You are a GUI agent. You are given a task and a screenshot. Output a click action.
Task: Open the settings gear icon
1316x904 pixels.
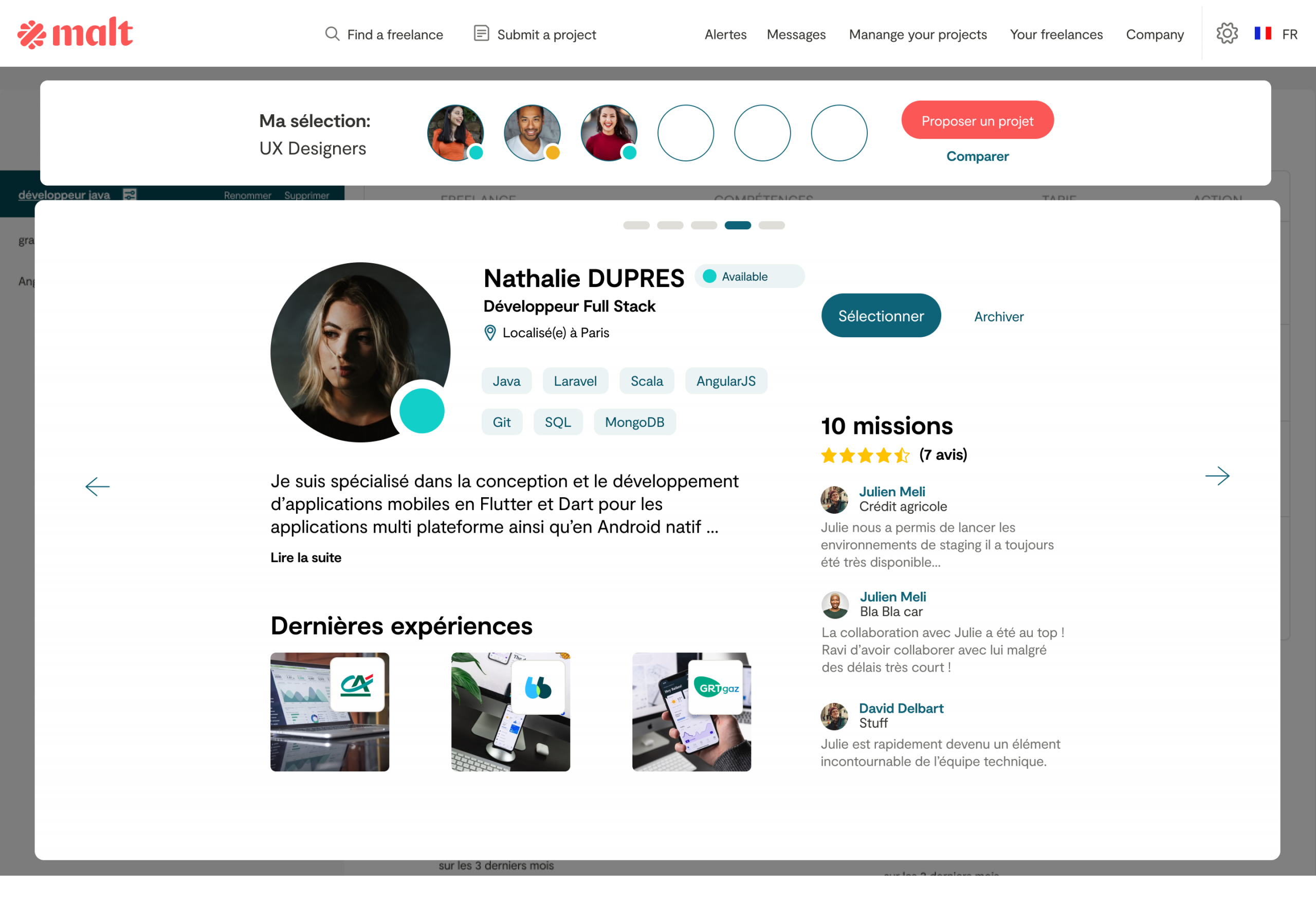(1227, 33)
